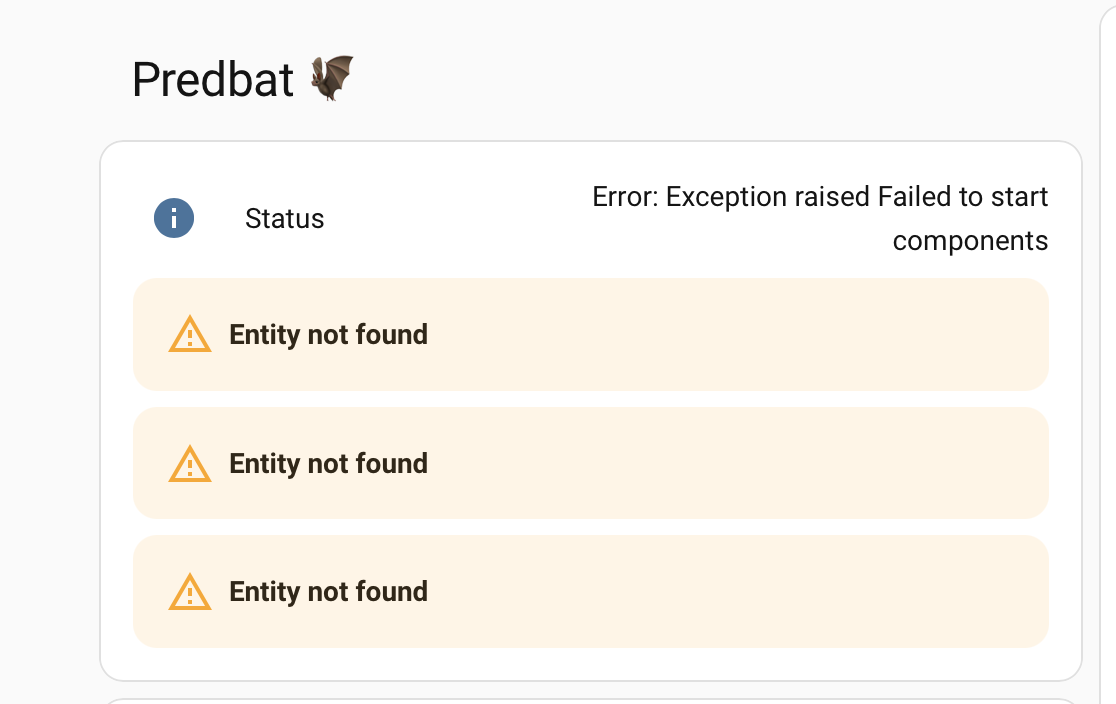Image resolution: width=1116 pixels, height=704 pixels.
Task: Click blank space between Status label and error text
Action: point(456,219)
